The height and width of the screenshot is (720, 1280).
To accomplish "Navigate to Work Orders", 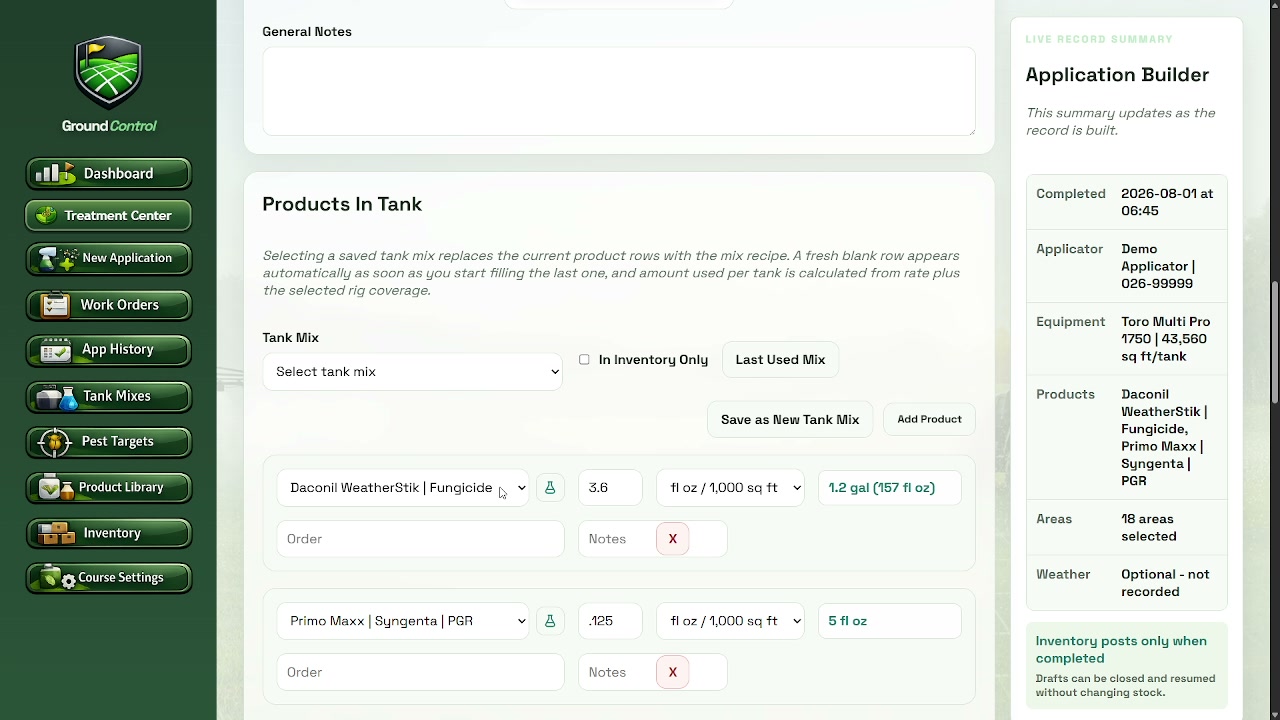I will tap(108, 305).
